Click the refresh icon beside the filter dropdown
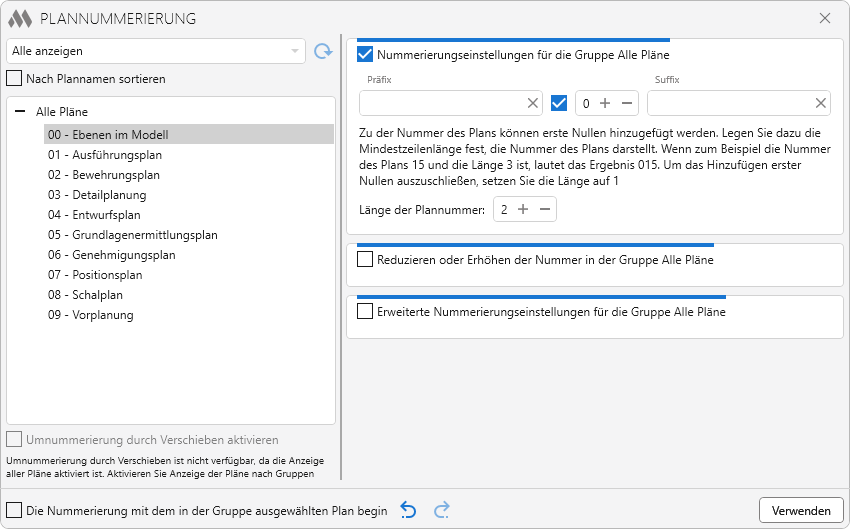Screen dimensions: 850x529 [x=322, y=51]
